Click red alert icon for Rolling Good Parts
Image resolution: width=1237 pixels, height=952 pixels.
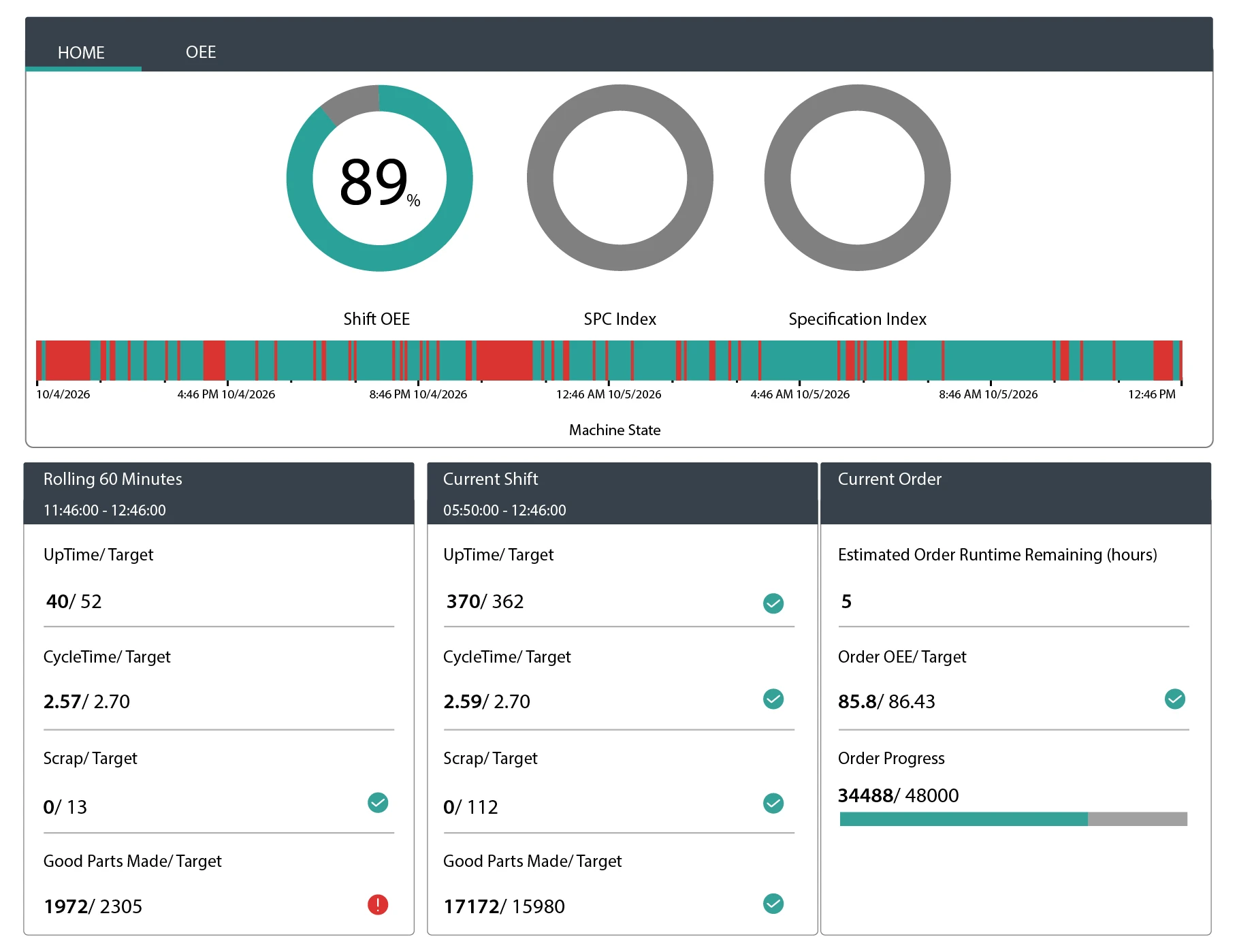pyautogui.click(x=378, y=905)
